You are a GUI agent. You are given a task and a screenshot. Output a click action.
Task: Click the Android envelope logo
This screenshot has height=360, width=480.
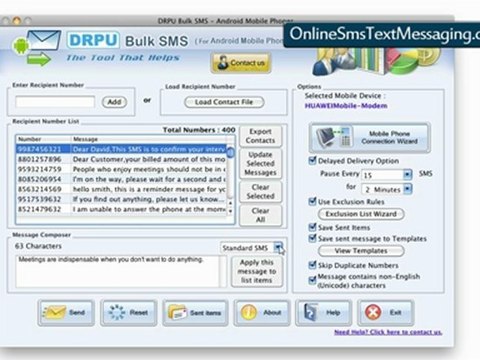click(37, 48)
